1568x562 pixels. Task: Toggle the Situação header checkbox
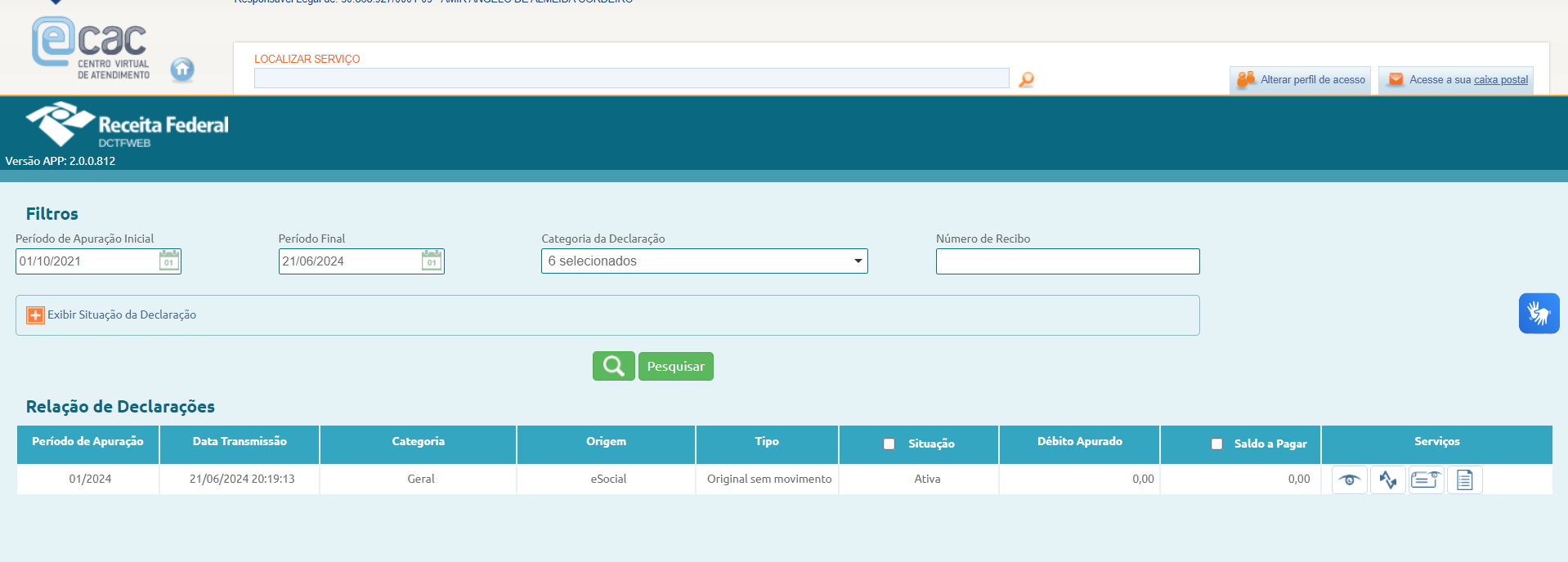[889, 444]
